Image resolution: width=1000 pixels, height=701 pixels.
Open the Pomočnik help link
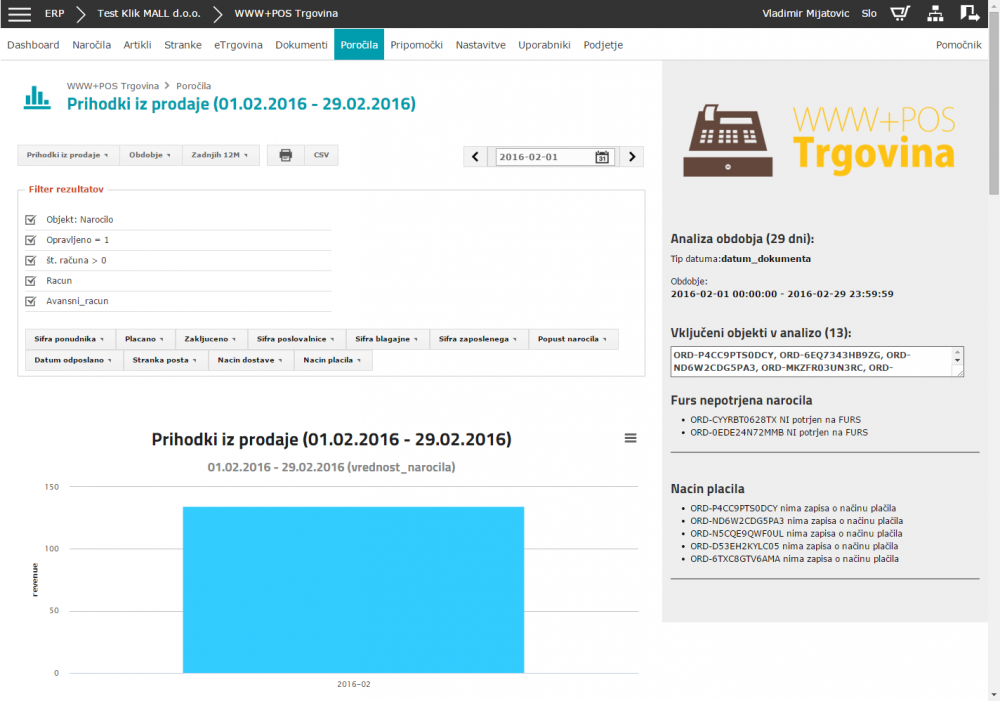click(958, 45)
